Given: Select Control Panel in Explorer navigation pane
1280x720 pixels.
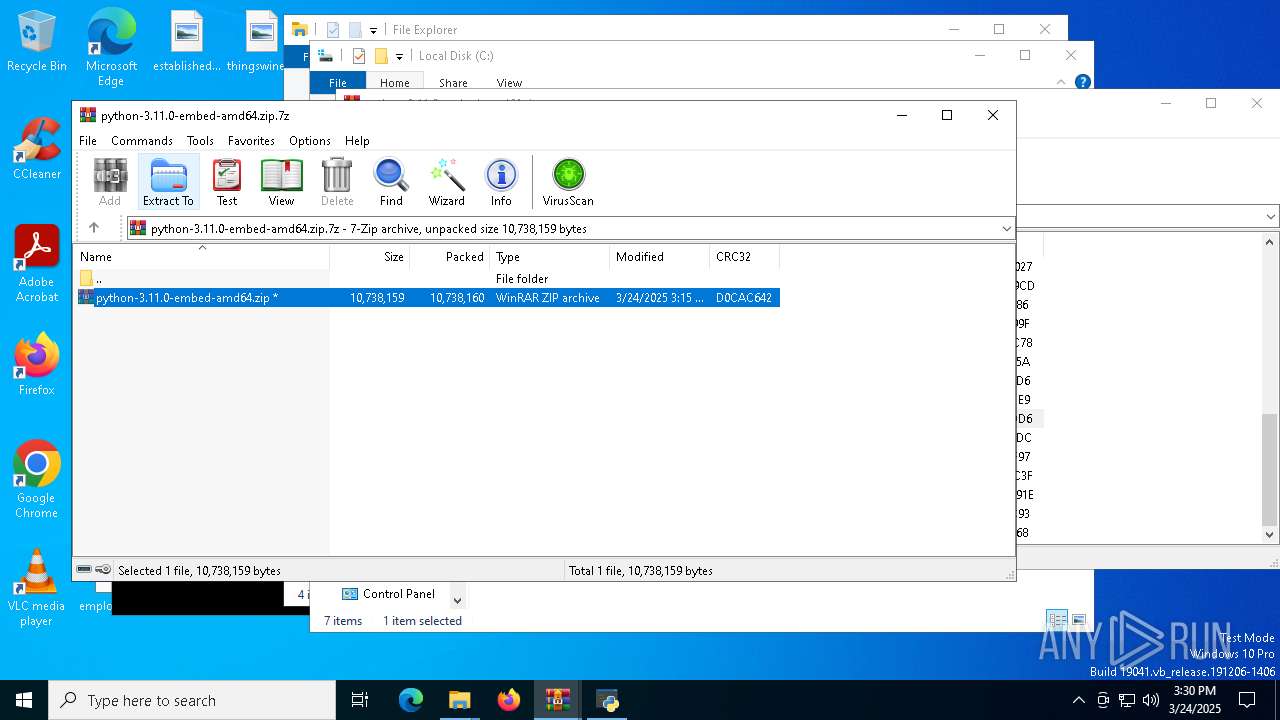Looking at the screenshot, I should 389,594.
